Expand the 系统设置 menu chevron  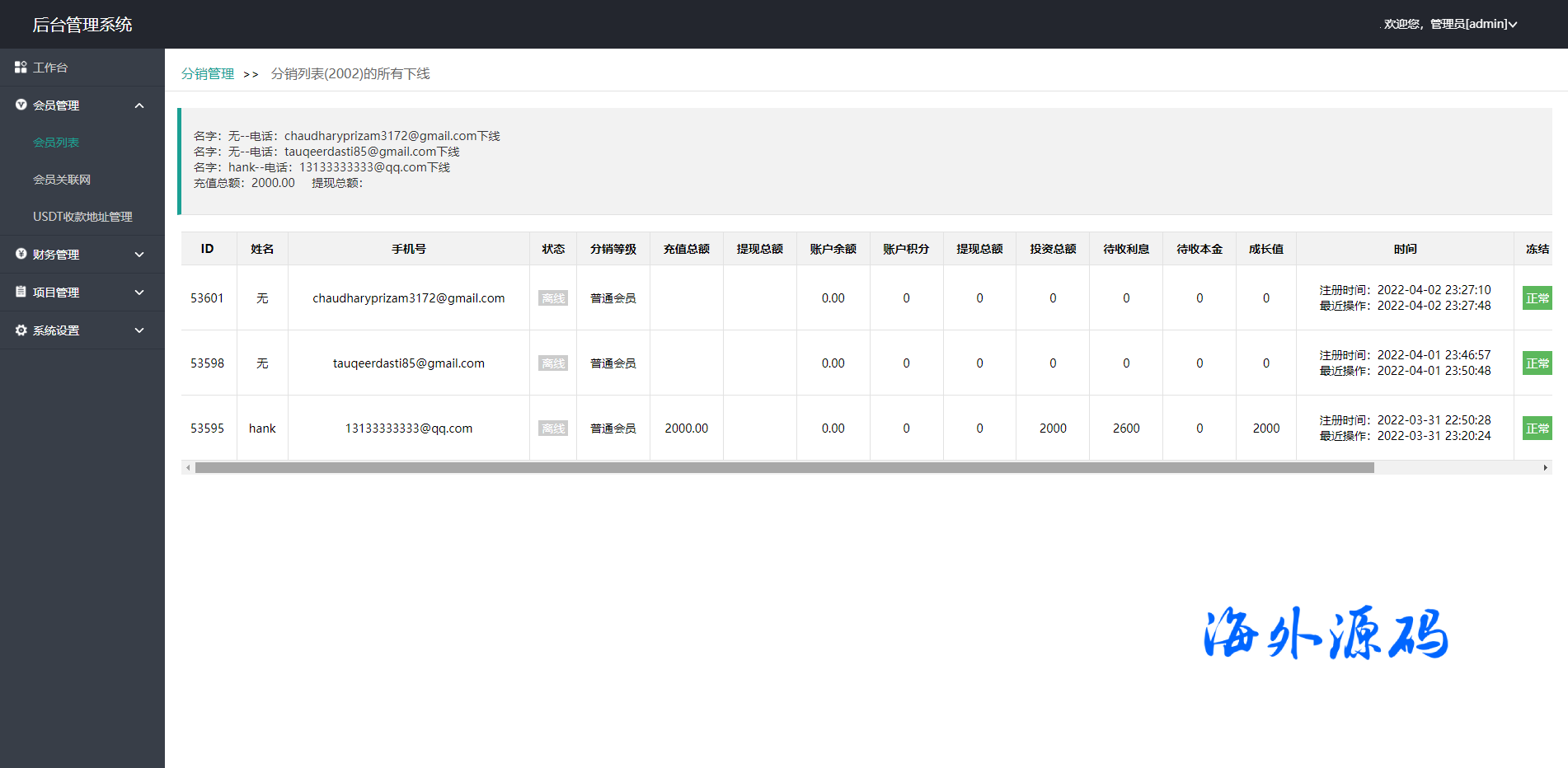coord(139,330)
